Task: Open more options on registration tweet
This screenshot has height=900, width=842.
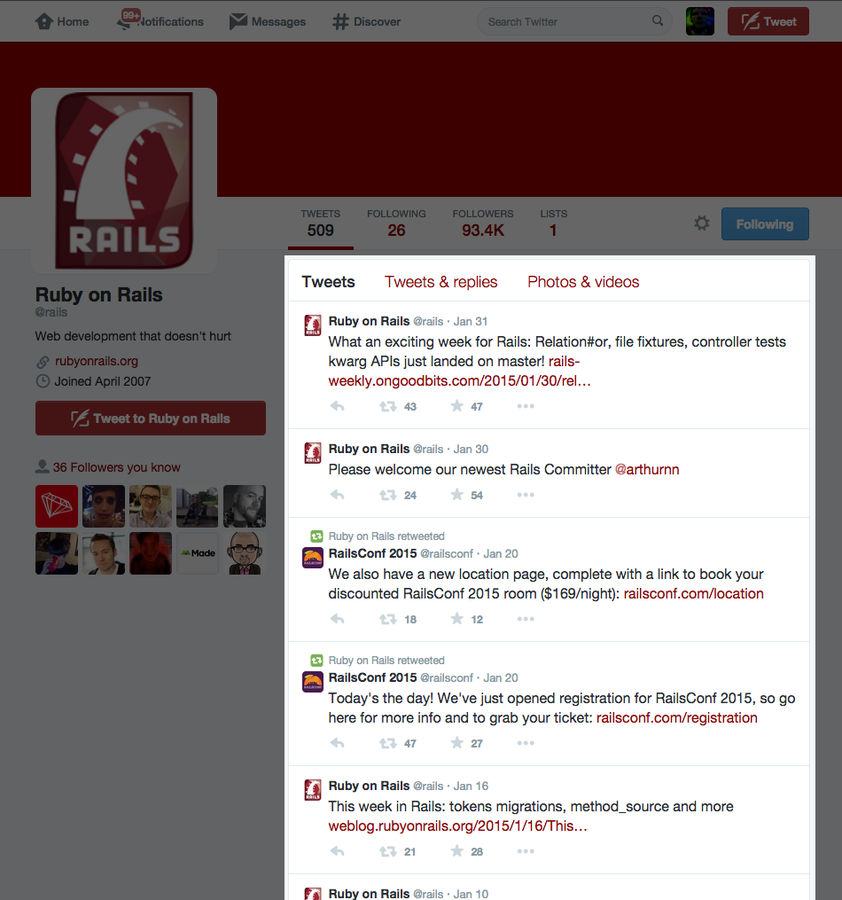Action: [x=526, y=743]
